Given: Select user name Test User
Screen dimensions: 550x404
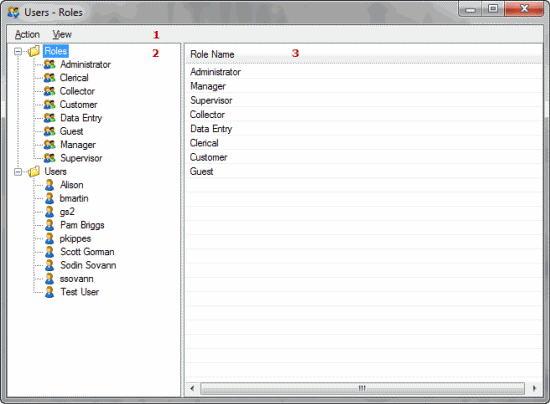Looking at the screenshot, I should pos(80,292).
